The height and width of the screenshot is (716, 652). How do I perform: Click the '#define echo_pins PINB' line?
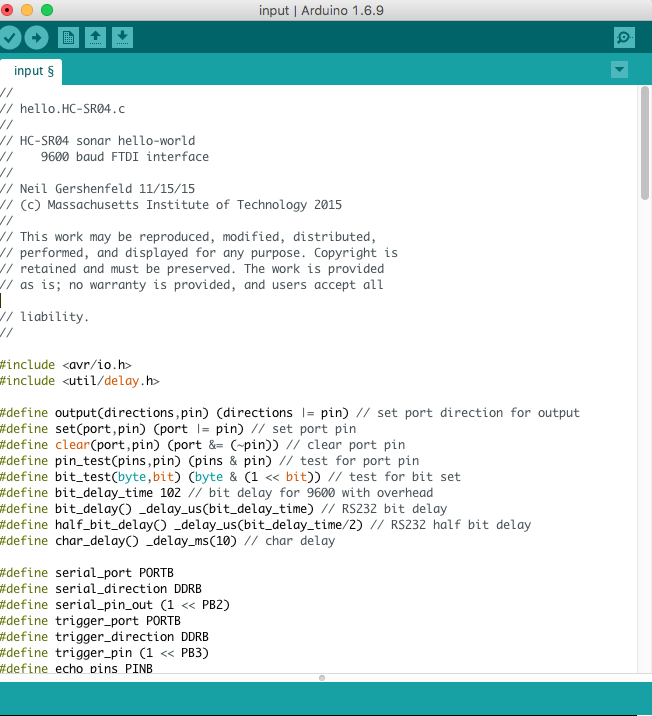click(x=76, y=668)
